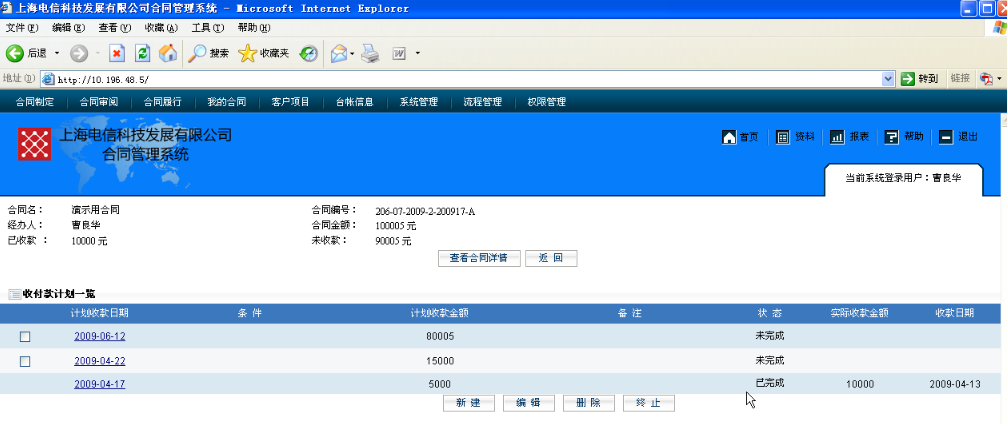Image resolution: width=1007 pixels, height=424 pixels.
Task: Click the 首页 home icon in header
Action: (x=729, y=137)
